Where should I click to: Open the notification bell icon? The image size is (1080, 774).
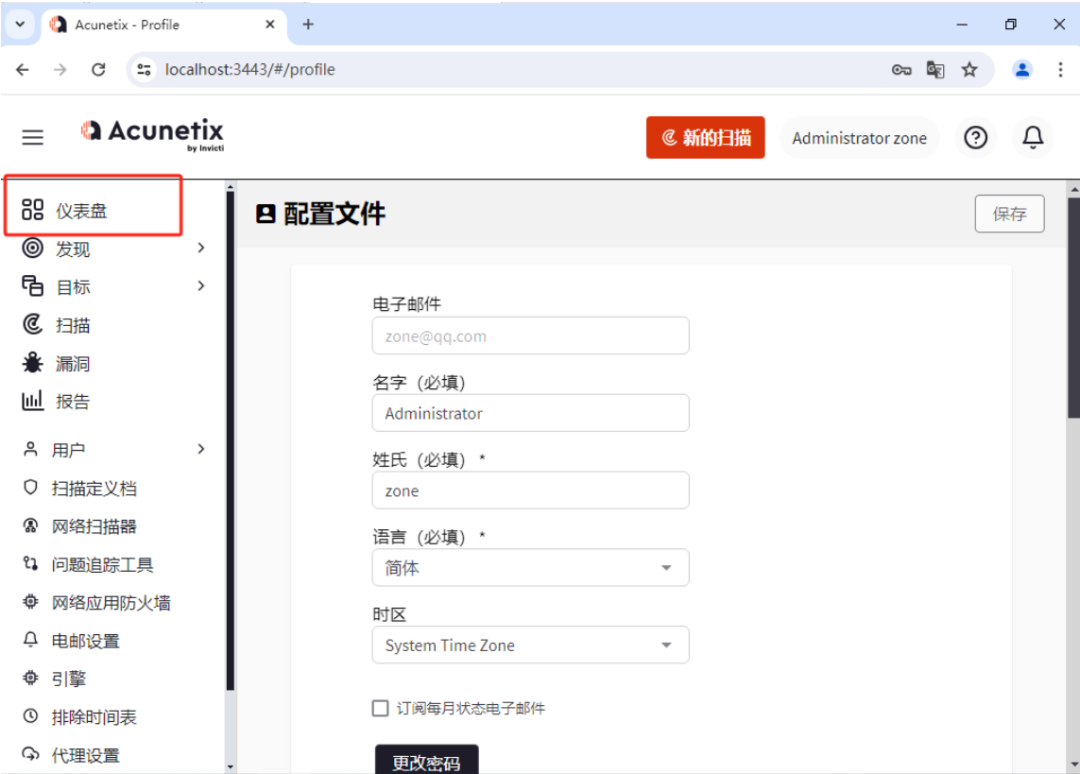coord(1033,137)
